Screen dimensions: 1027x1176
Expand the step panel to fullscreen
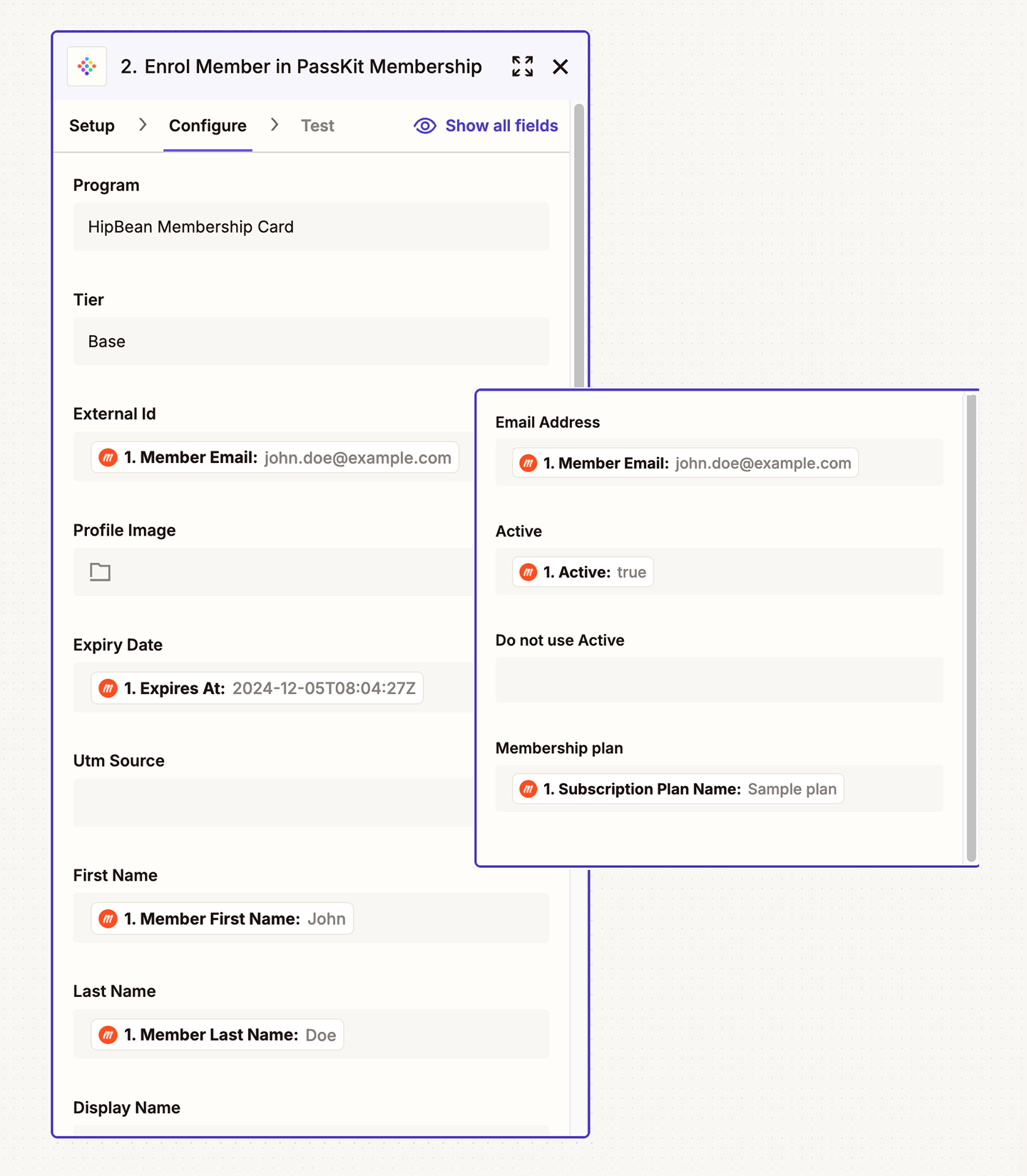pyautogui.click(x=523, y=66)
